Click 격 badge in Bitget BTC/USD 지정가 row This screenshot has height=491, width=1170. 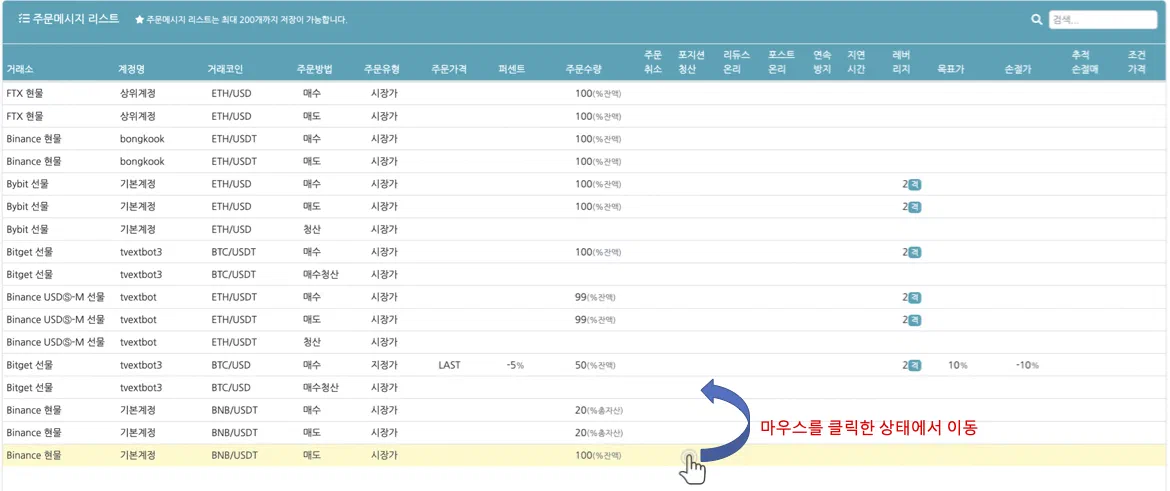pyautogui.click(x=915, y=366)
